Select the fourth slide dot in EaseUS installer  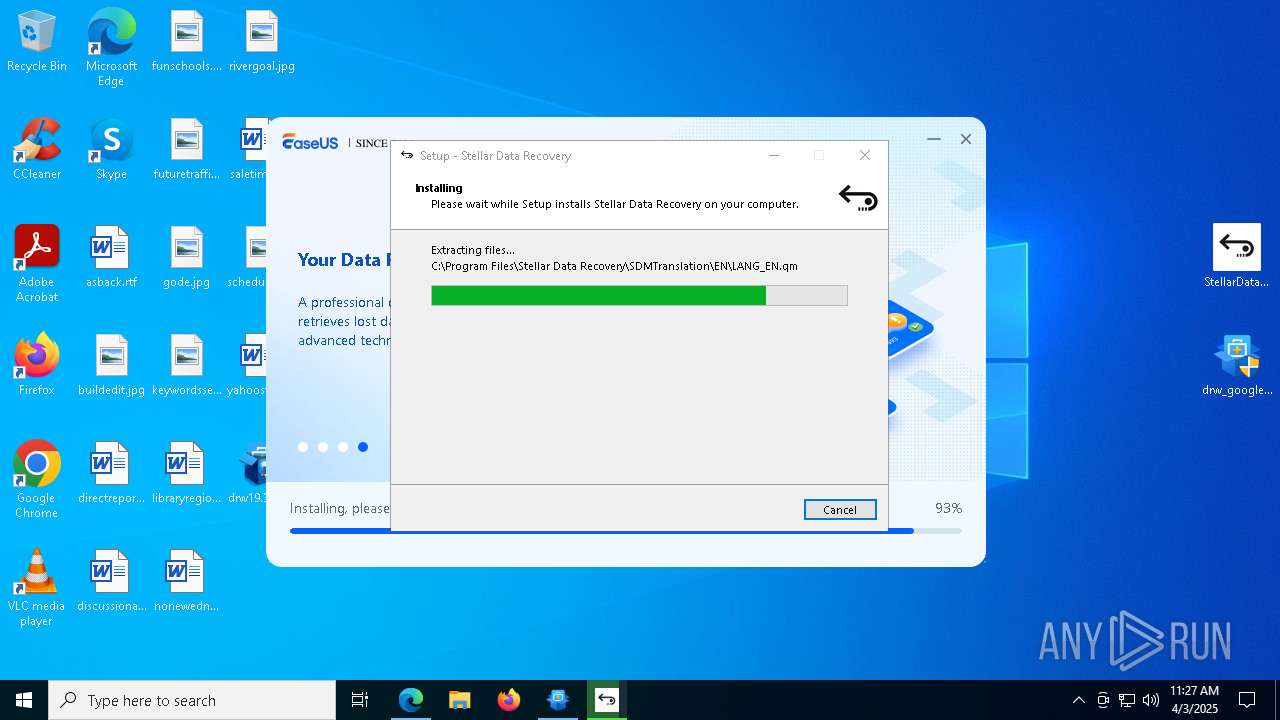pos(363,447)
